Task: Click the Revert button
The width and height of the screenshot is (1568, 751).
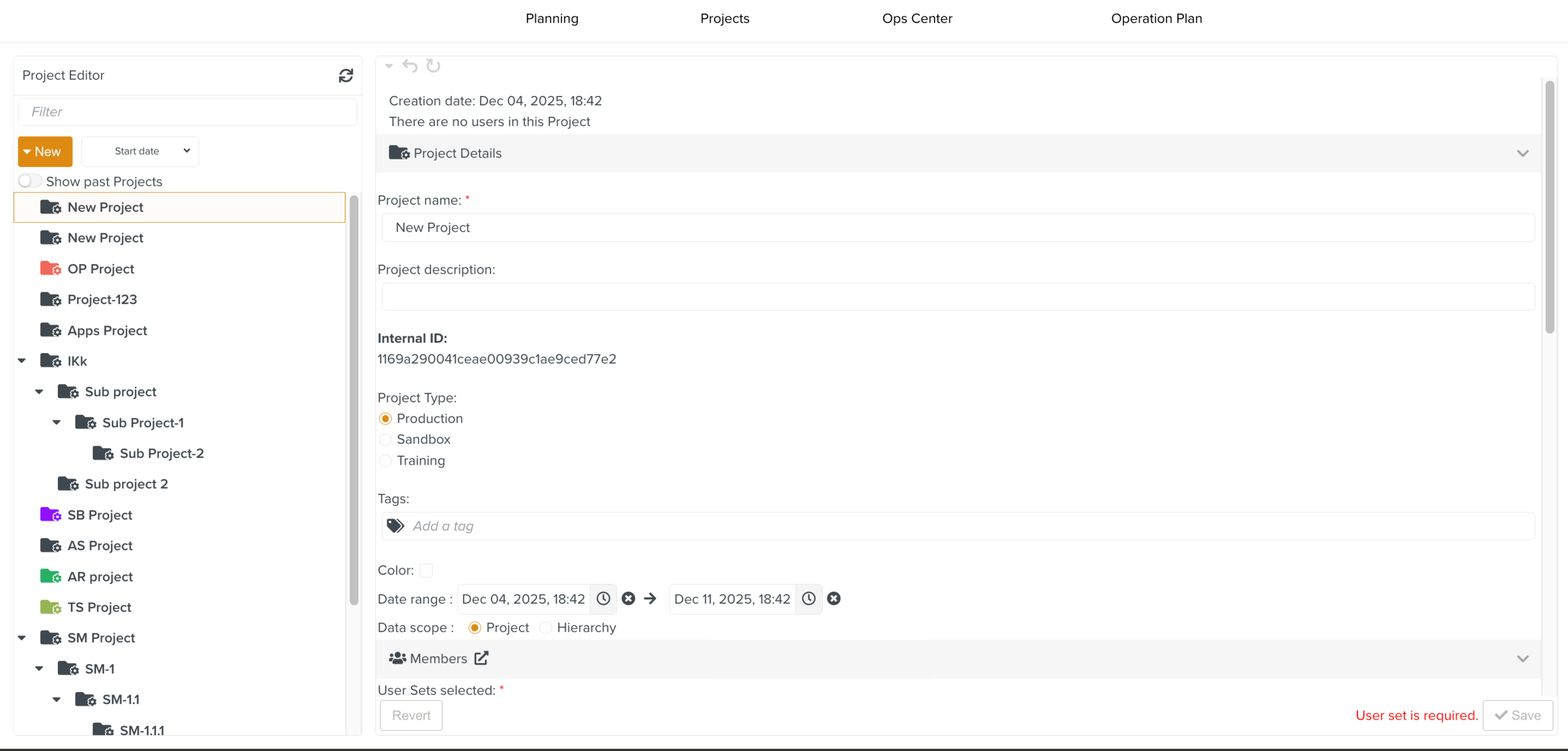Action: [411, 715]
